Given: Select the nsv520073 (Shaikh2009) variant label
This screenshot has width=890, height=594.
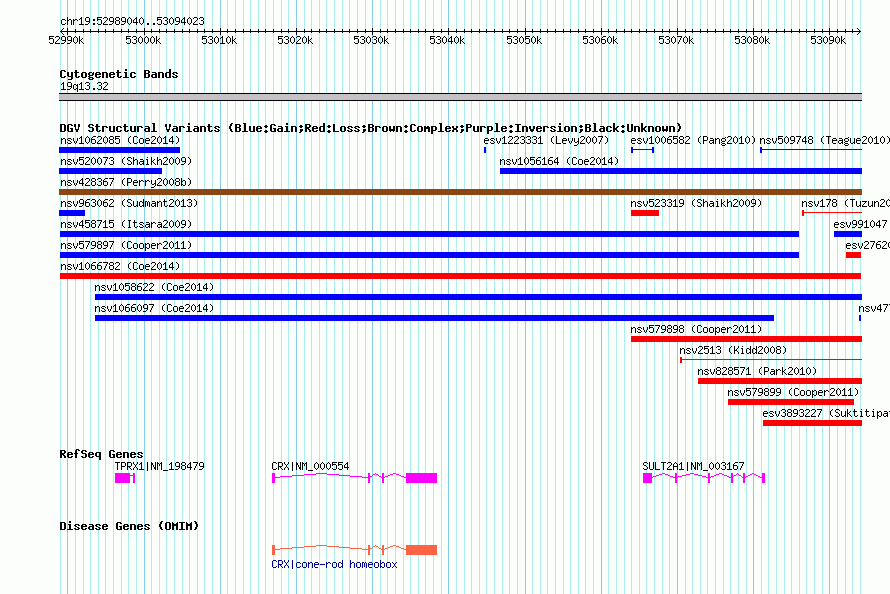Looking at the screenshot, I should coord(126,161).
